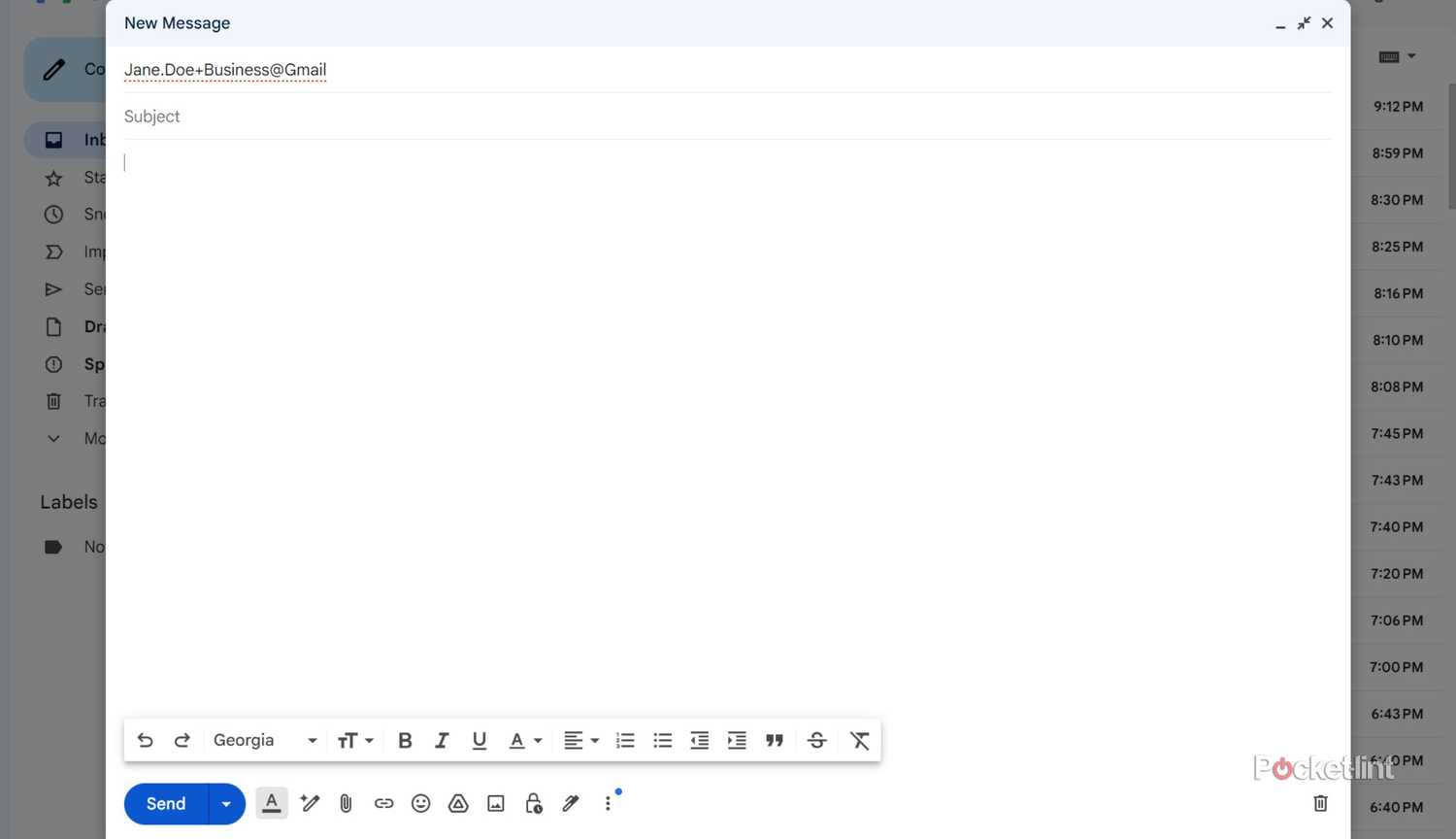Toggle underline formatting
Screen dimensions: 1456x839
click(x=479, y=740)
